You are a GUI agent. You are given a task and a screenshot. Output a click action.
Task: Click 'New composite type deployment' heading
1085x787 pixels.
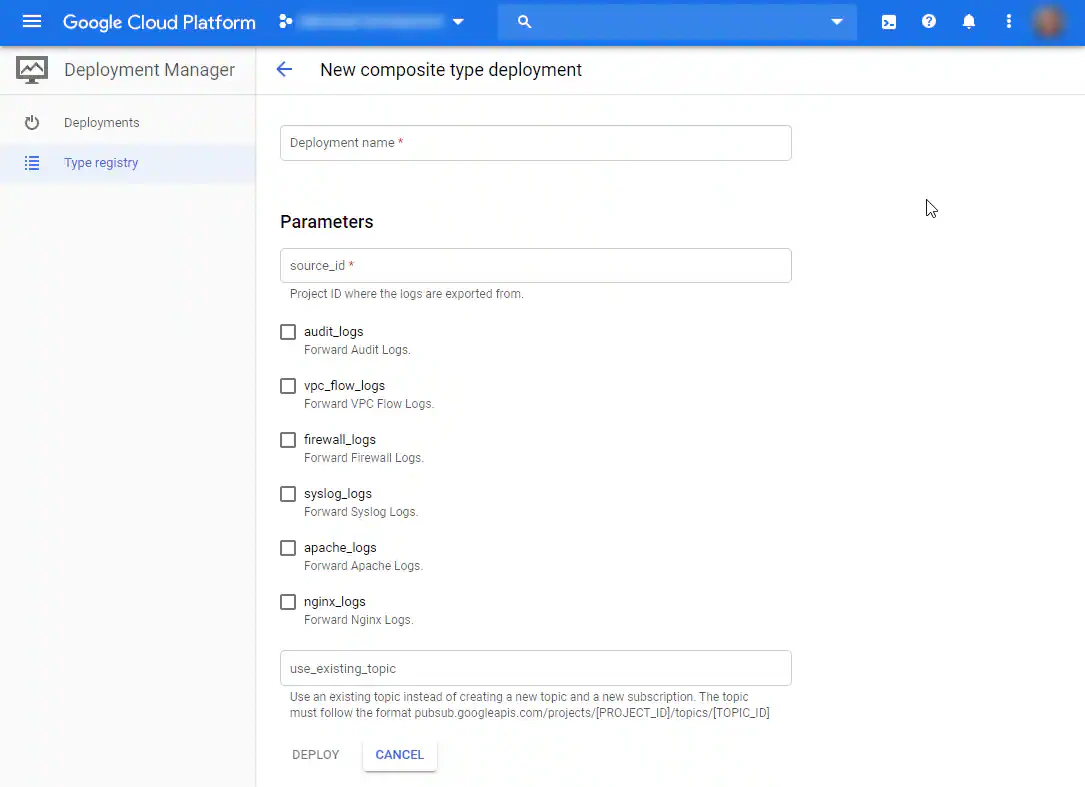point(450,70)
